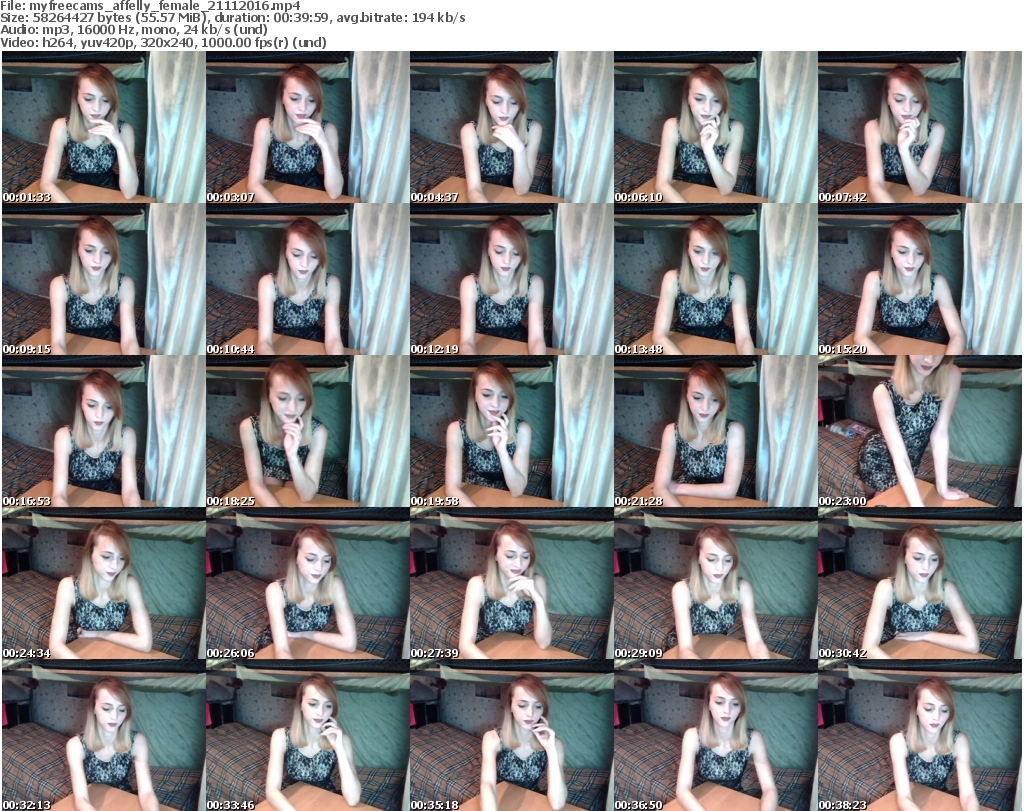Choose the thumbnail with time 00:27:39
The image size is (1024, 811).
511,584
